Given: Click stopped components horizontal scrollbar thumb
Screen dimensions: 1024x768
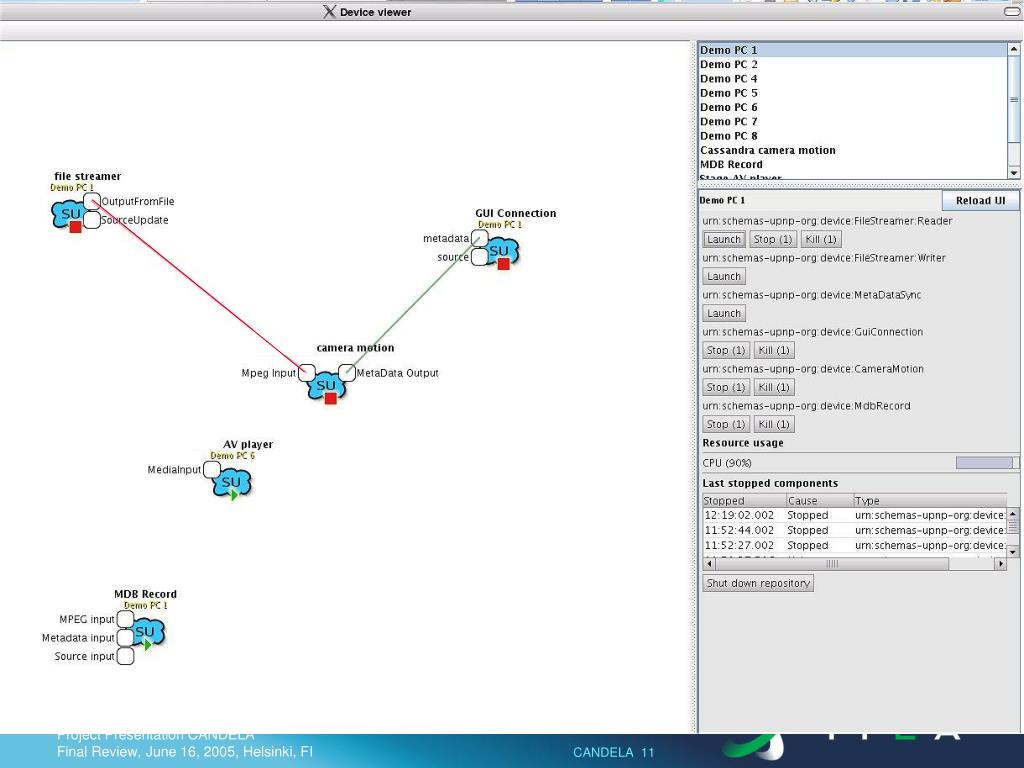Looking at the screenshot, I should pos(832,564).
